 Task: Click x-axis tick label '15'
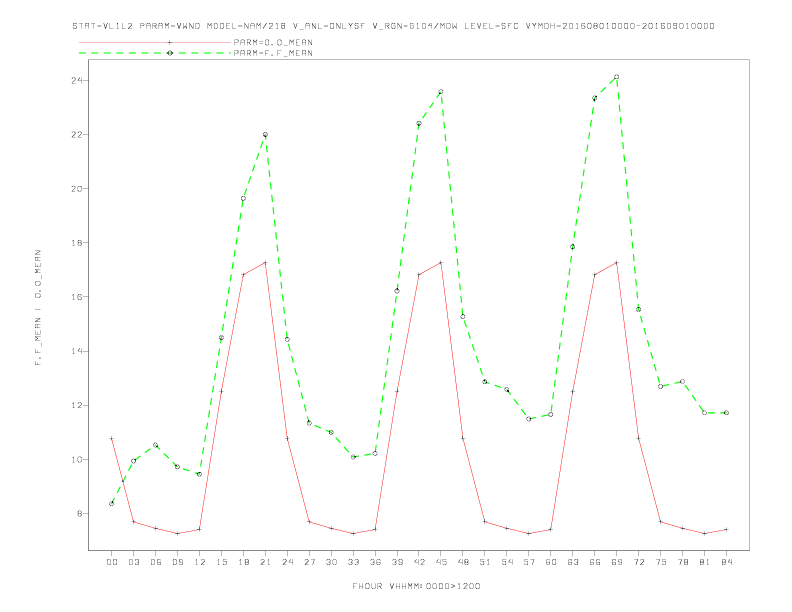(221, 562)
